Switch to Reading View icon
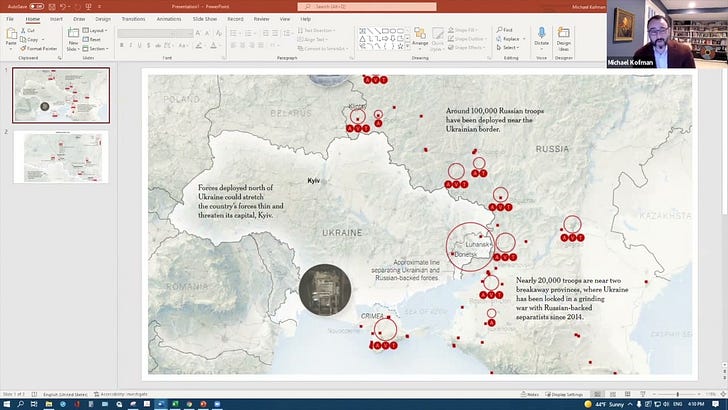This screenshot has height=410, width=728. (x=628, y=394)
